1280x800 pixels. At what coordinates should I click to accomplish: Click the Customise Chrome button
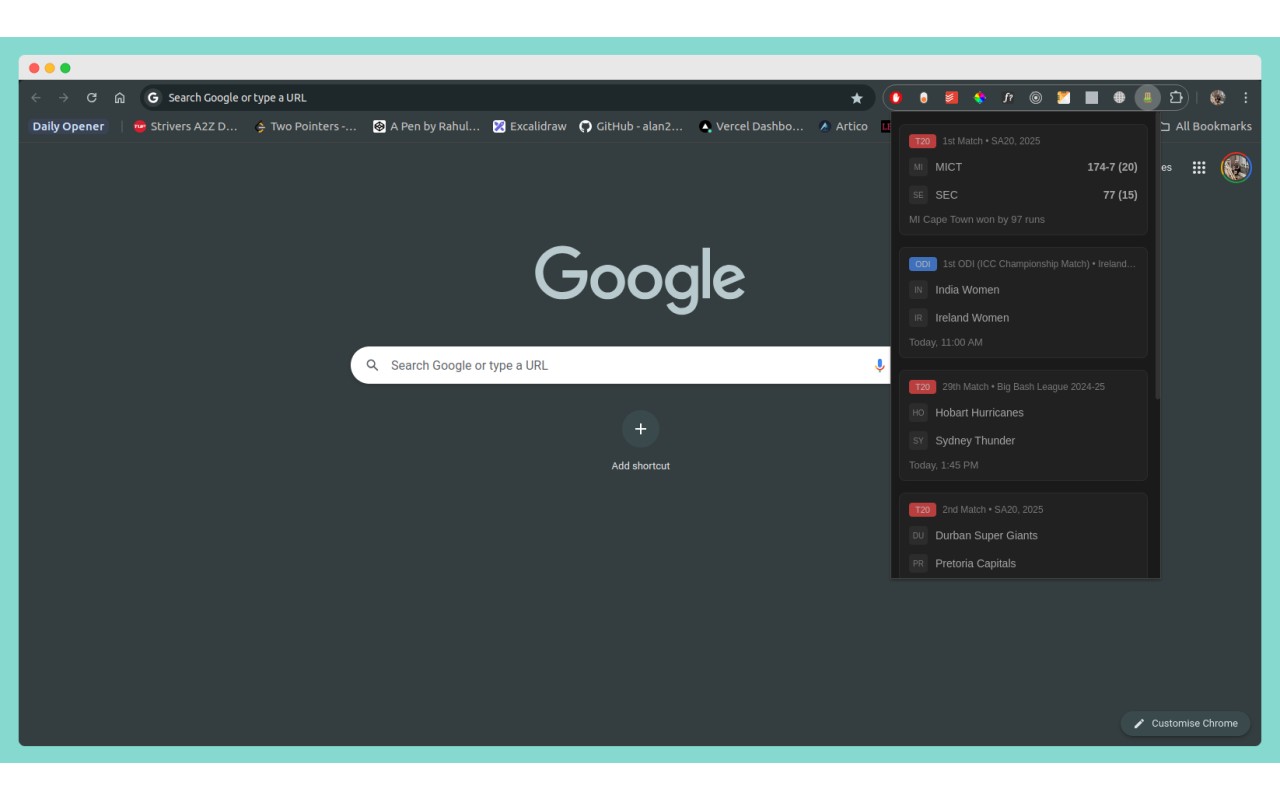point(1185,723)
